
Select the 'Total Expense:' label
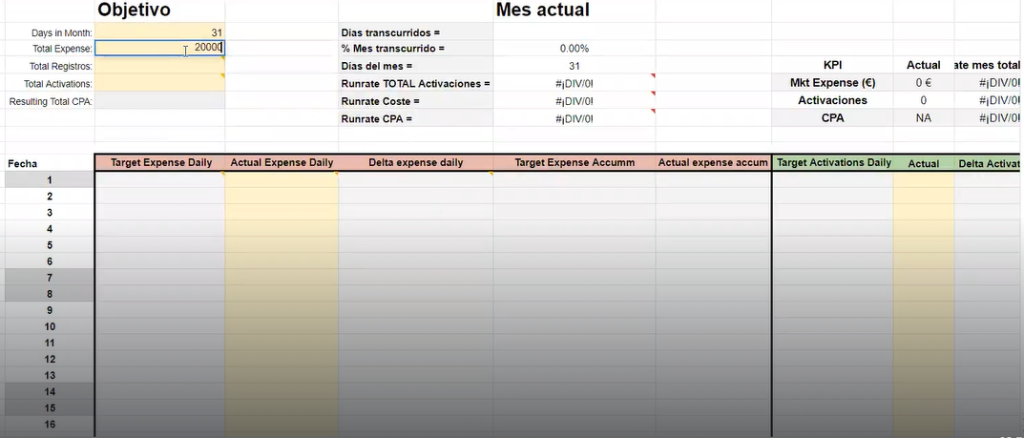(x=63, y=49)
